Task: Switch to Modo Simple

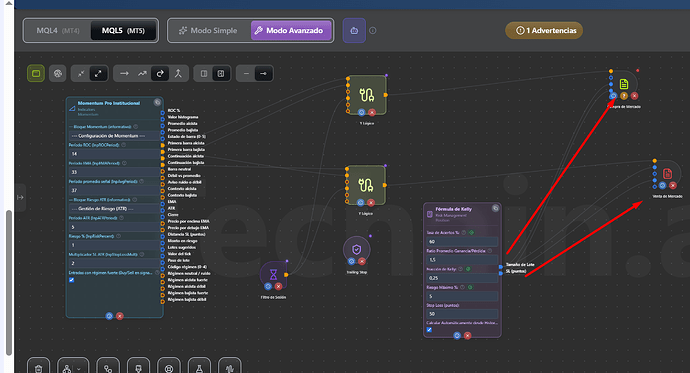Action: coord(208,30)
